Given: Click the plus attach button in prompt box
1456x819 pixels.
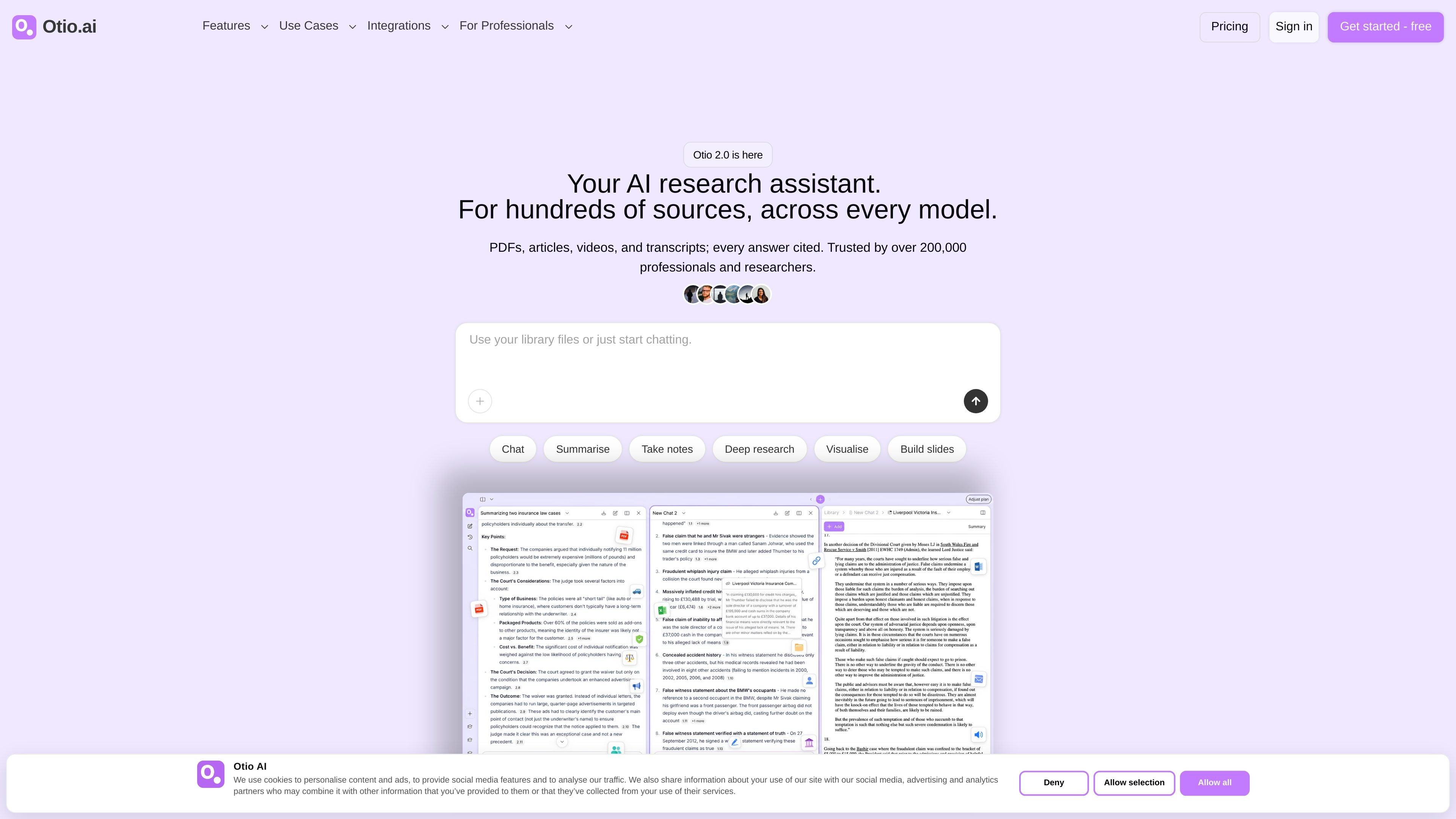Looking at the screenshot, I should 480,401.
